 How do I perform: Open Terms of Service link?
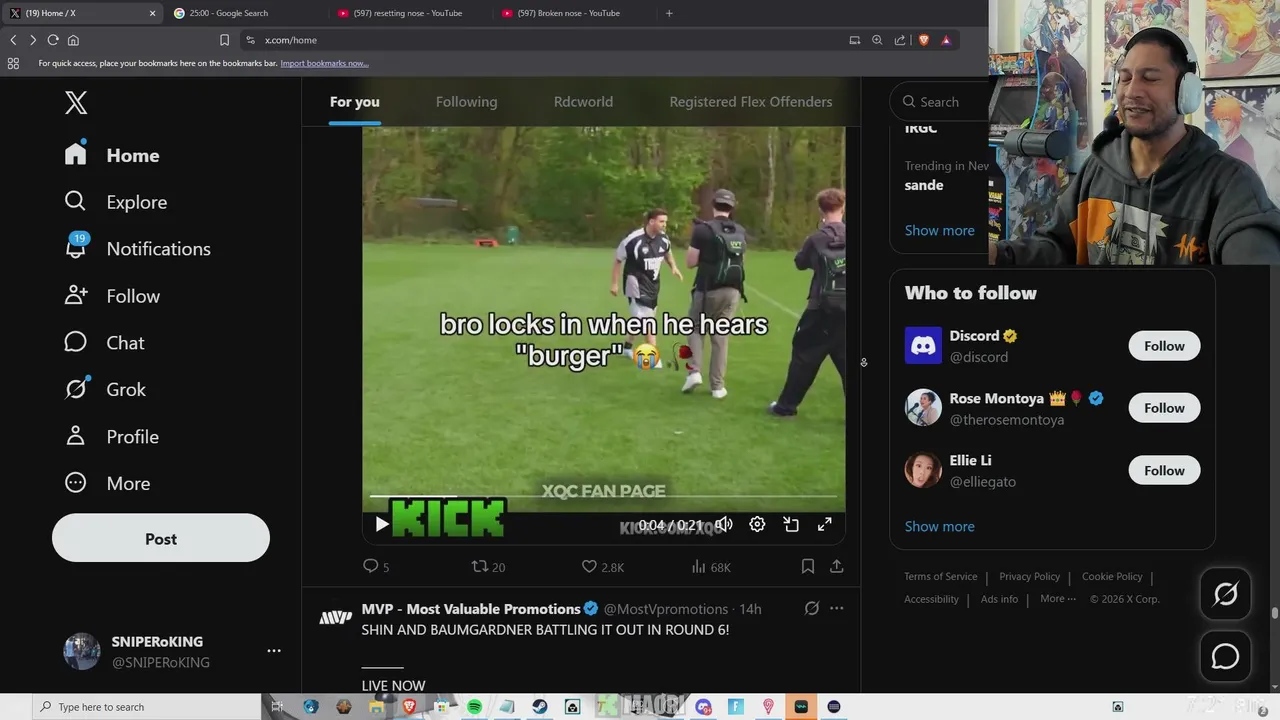[x=941, y=576]
